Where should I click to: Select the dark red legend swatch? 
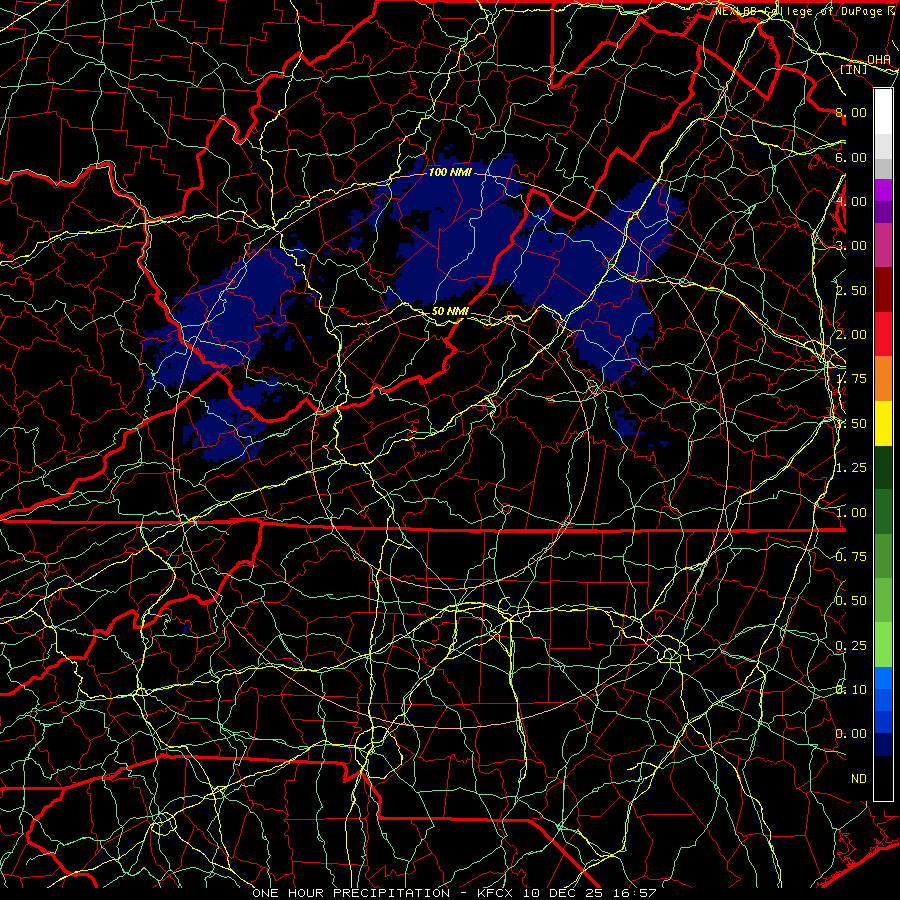[883, 290]
